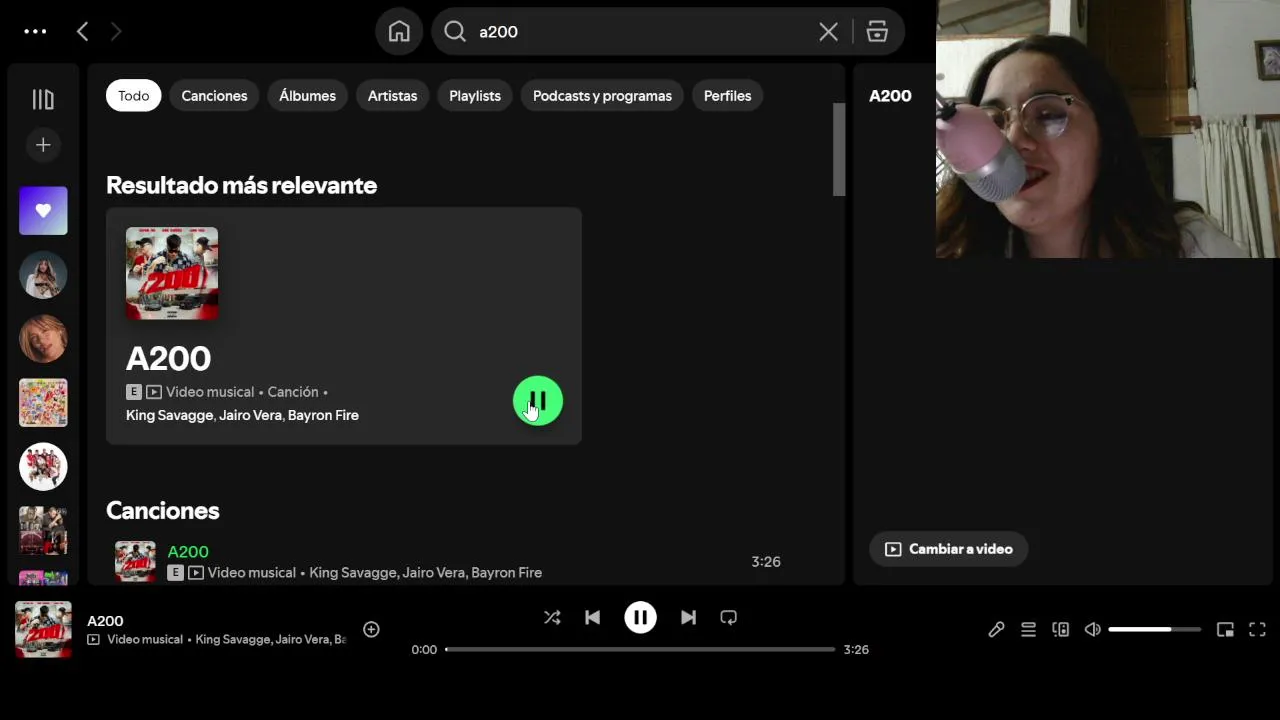The height and width of the screenshot is (720, 1280).
Task: Open the first round artist avatar in sidebar
Action: pos(43,275)
